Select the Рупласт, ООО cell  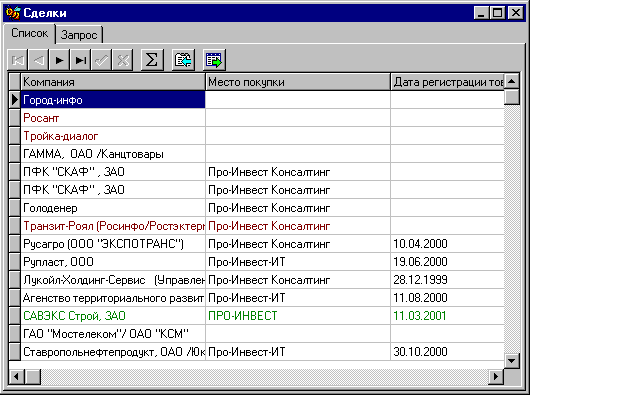click(113, 262)
